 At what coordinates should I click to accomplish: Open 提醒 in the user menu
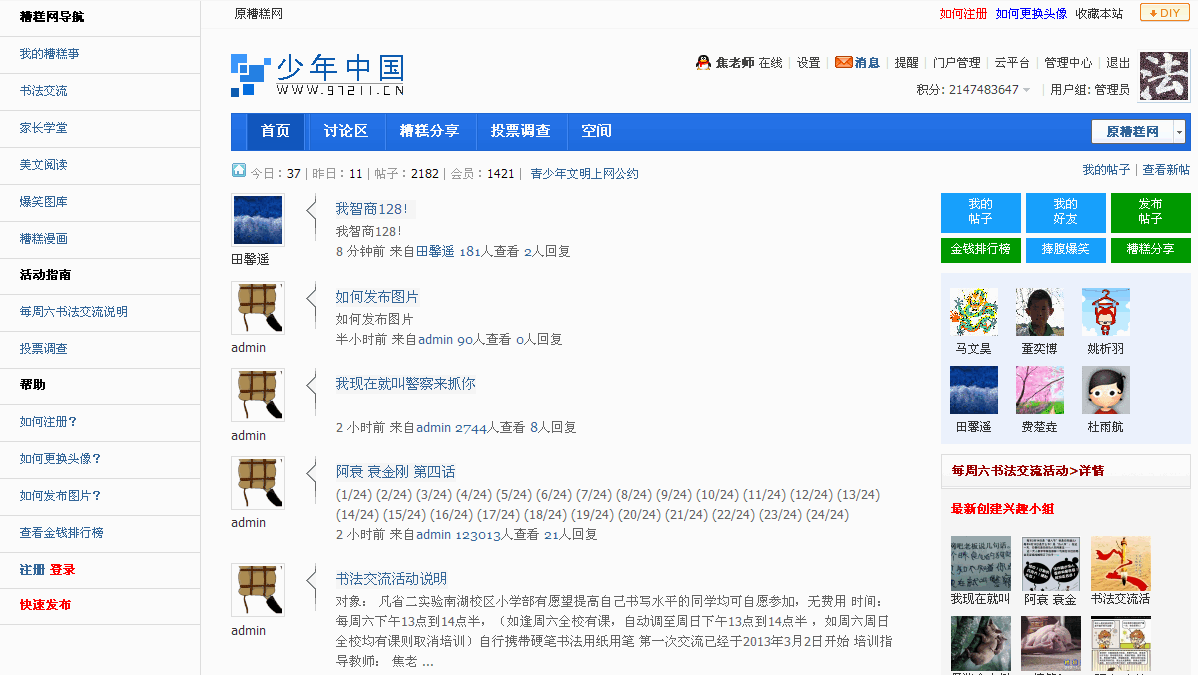coord(906,63)
